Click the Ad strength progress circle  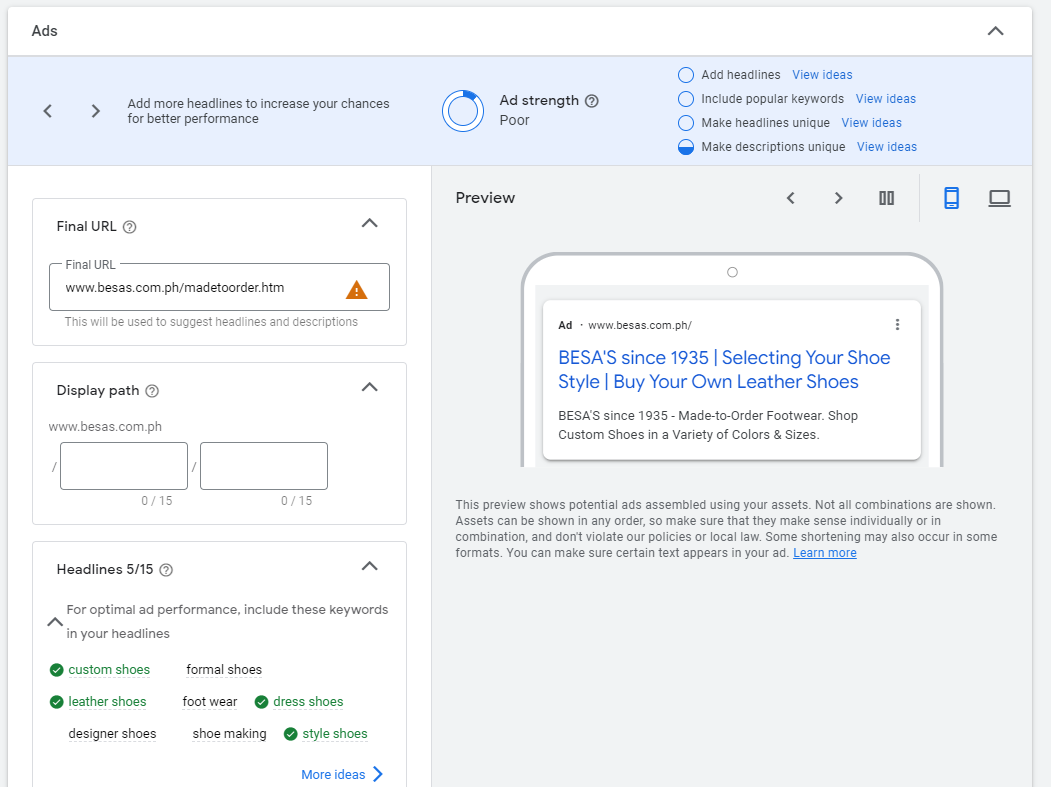[x=462, y=111]
